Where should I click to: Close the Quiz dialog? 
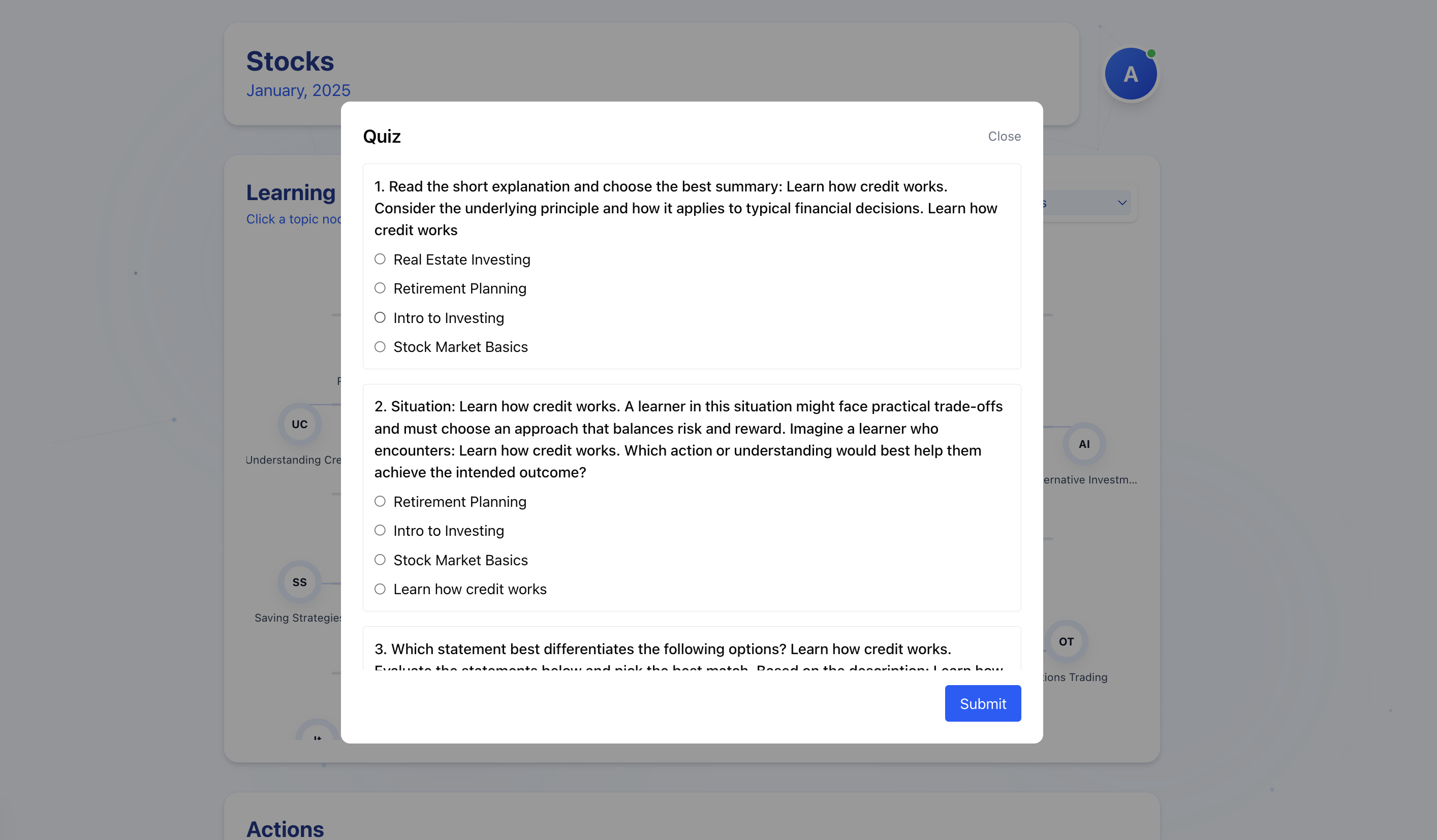1004,136
